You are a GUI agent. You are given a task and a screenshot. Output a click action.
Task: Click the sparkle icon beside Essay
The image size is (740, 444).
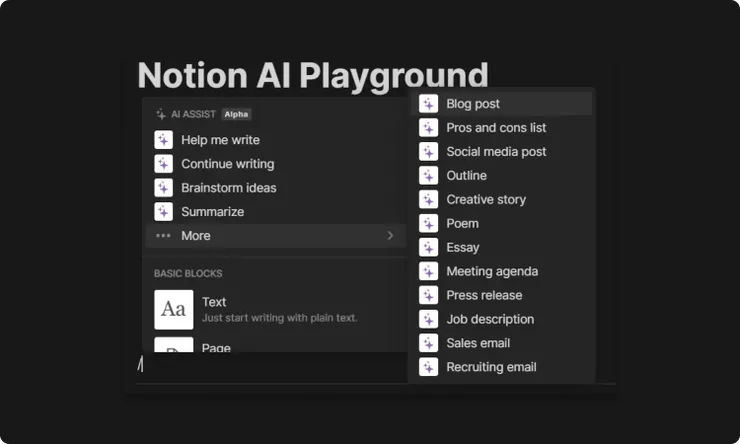pyautogui.click(x=429, y=247)
